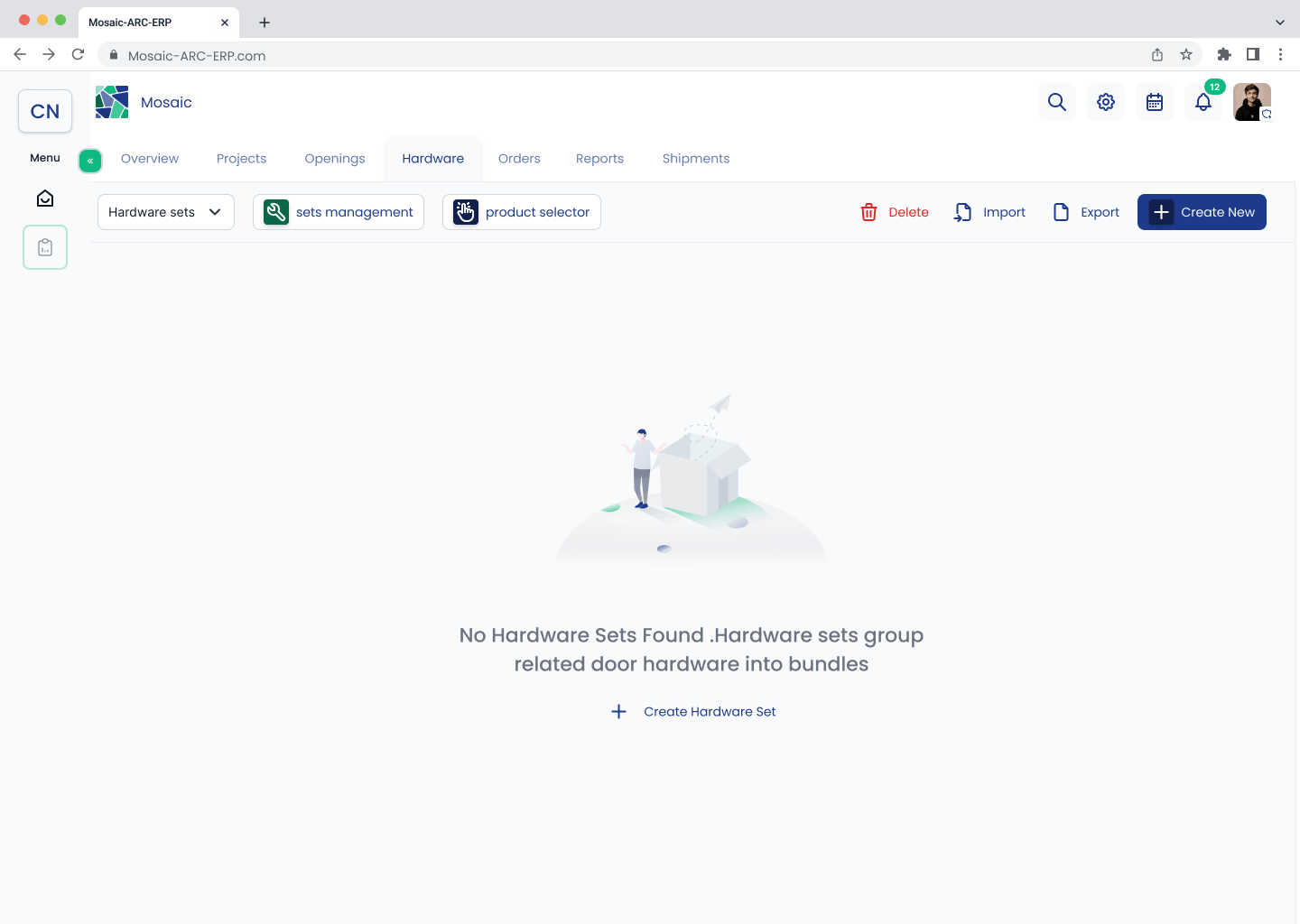Screen dimensions: 1300x924
Task: Switch to the Shipments tab
Action: (x=696, y=159)
